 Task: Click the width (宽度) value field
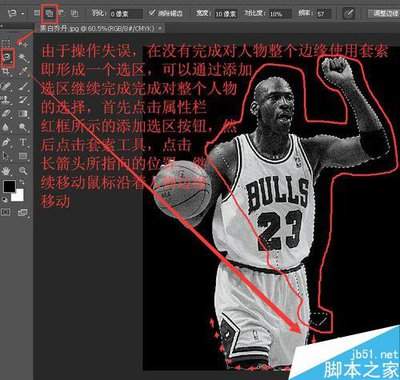click(226, 14)
